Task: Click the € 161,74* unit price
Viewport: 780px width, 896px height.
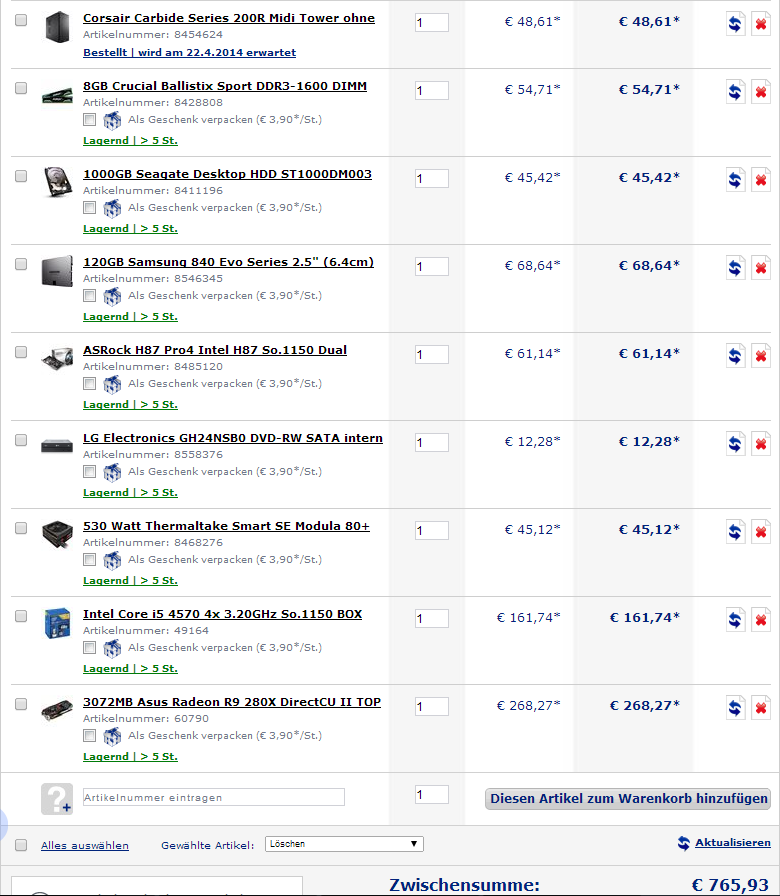Action: 529,618
